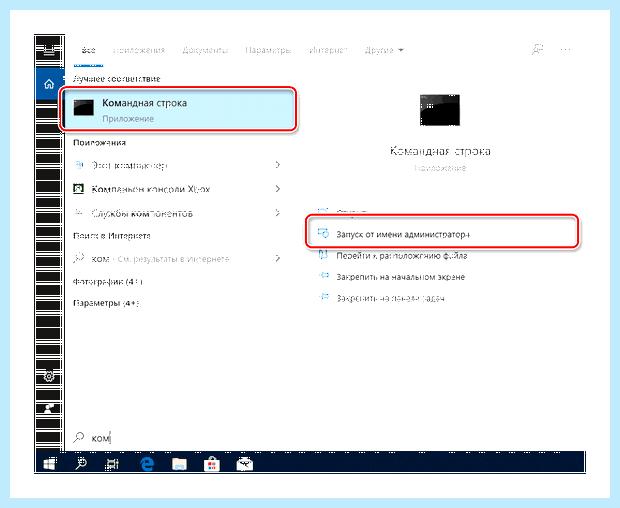Screen dimensions: 620x508
Task: Select the Home icon in the sidebar
Action: pos(49,84)
